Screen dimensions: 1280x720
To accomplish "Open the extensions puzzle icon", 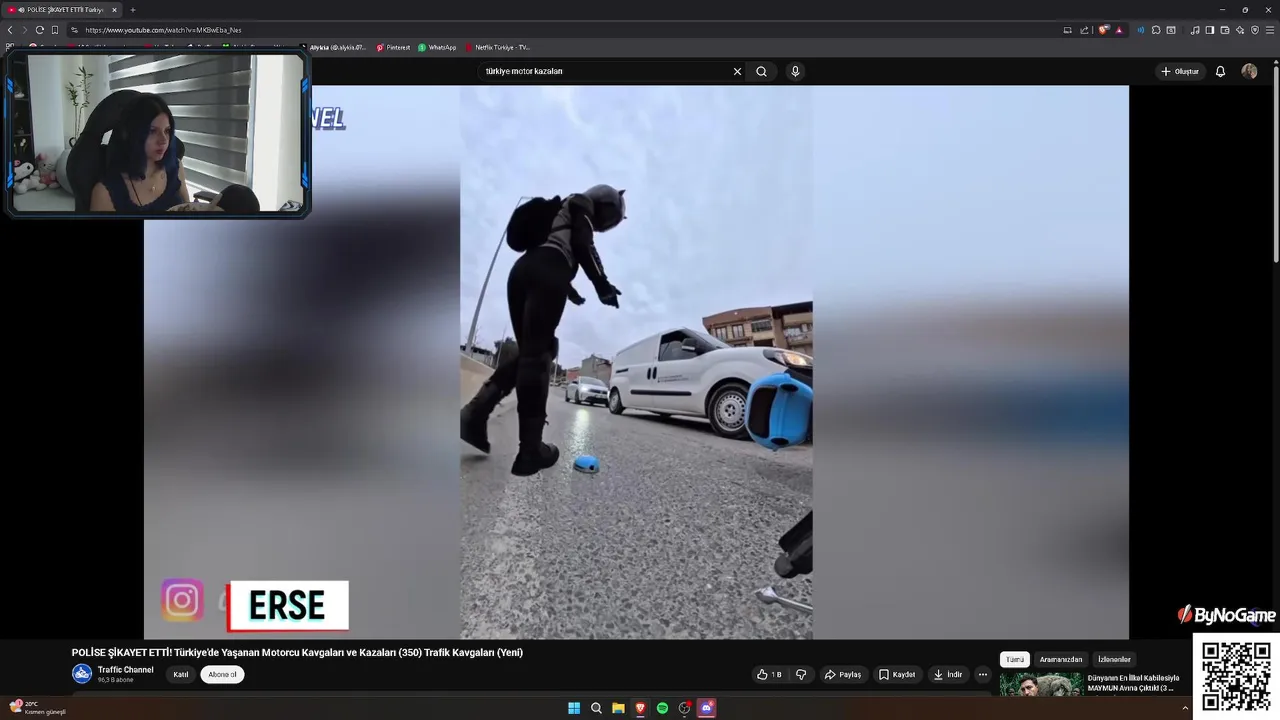I will [x=1156, y=30].
